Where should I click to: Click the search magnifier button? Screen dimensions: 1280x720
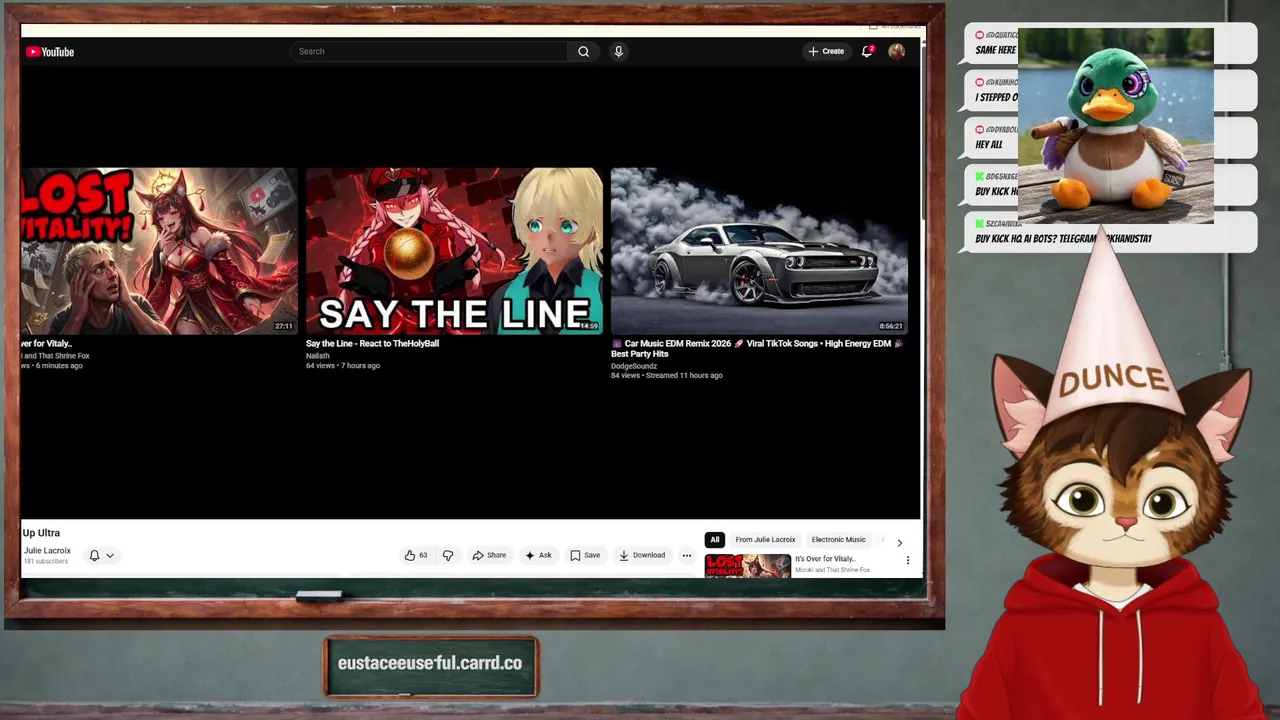[583, 52]
